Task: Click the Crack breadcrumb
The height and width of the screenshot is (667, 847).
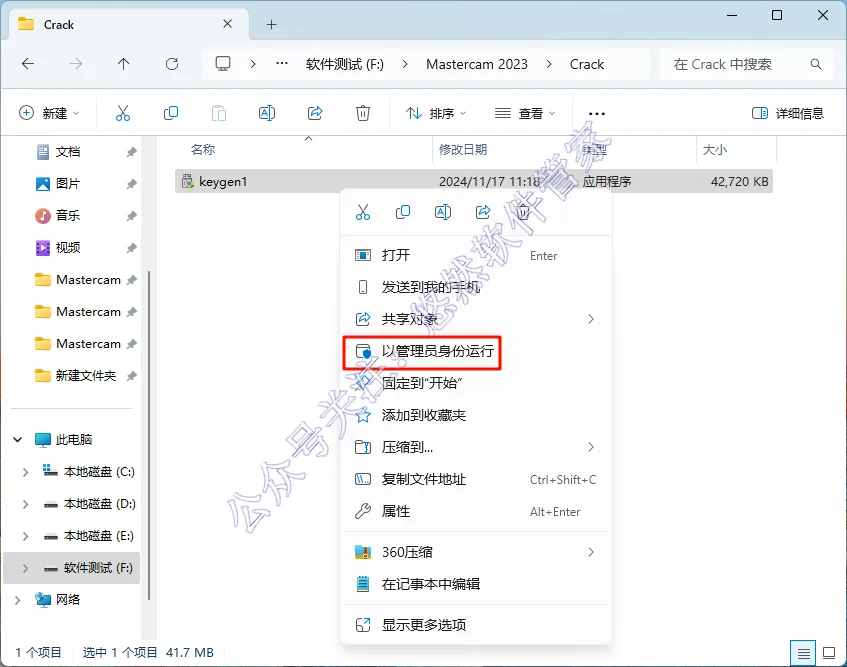Action: 587,64
